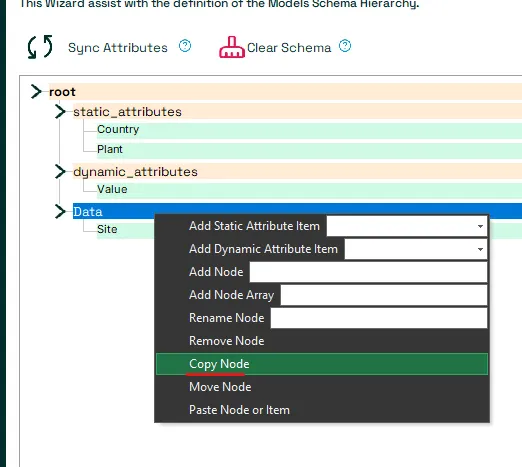
Task: Focus the Add Node Array input box
Action: click(x=384, y=295)
